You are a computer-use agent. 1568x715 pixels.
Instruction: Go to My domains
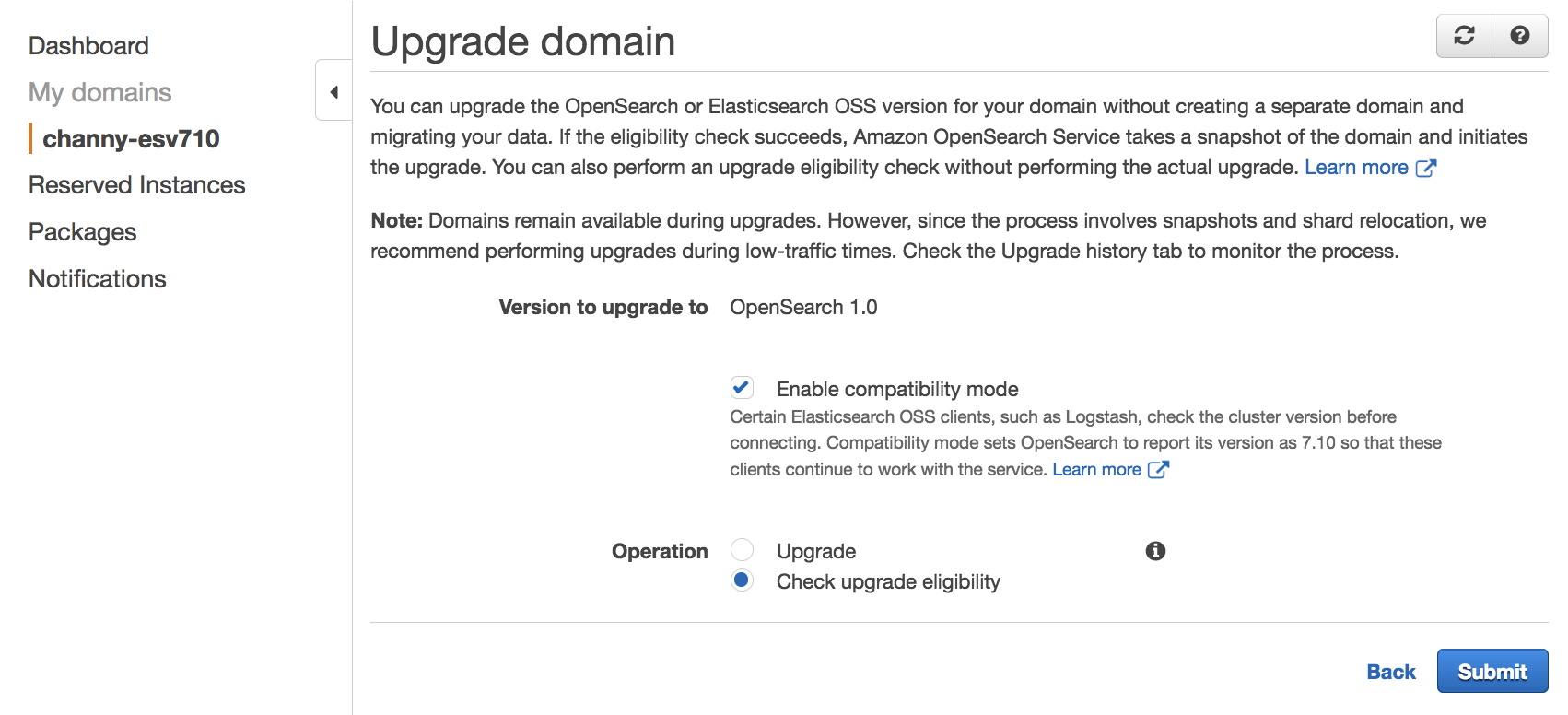coord(100,92)
